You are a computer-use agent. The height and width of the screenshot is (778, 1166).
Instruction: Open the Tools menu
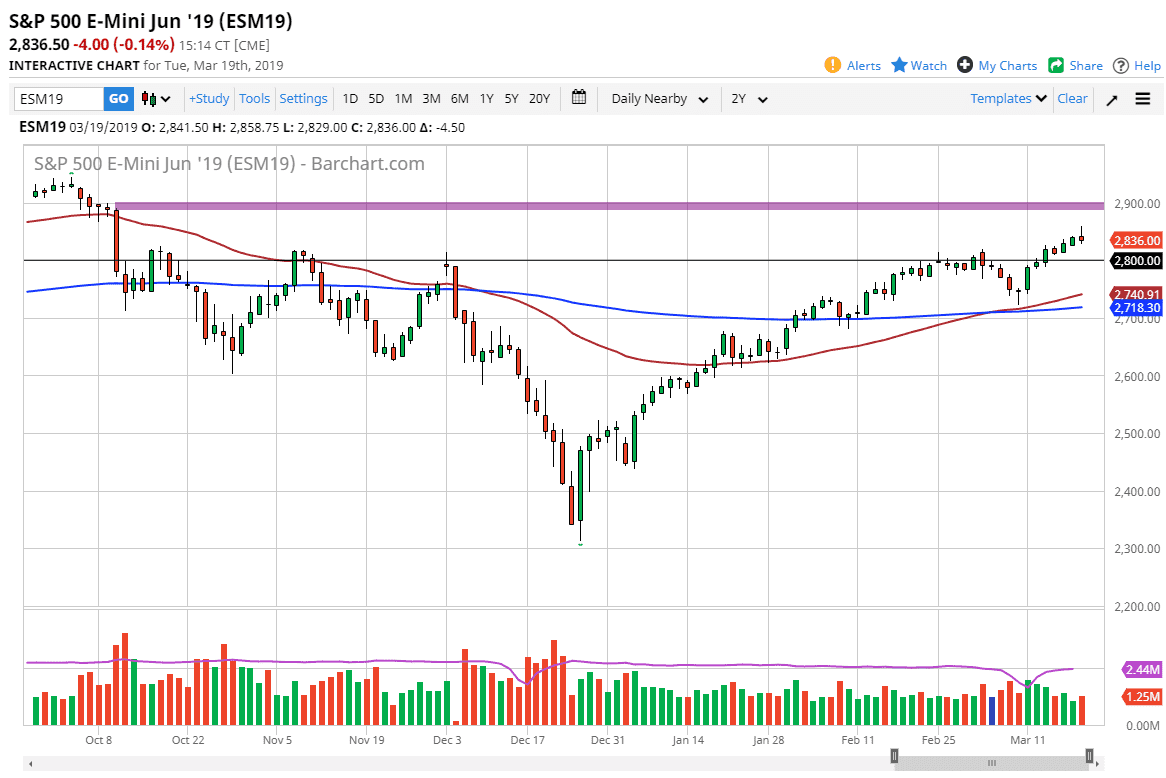(254, 98)
